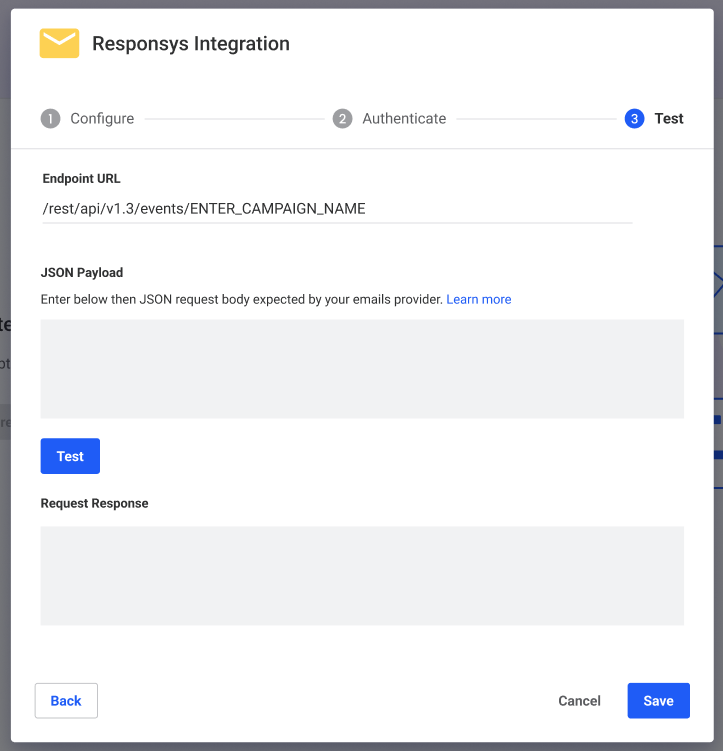Click the step 2 circle icon

[x=342, y=119]
